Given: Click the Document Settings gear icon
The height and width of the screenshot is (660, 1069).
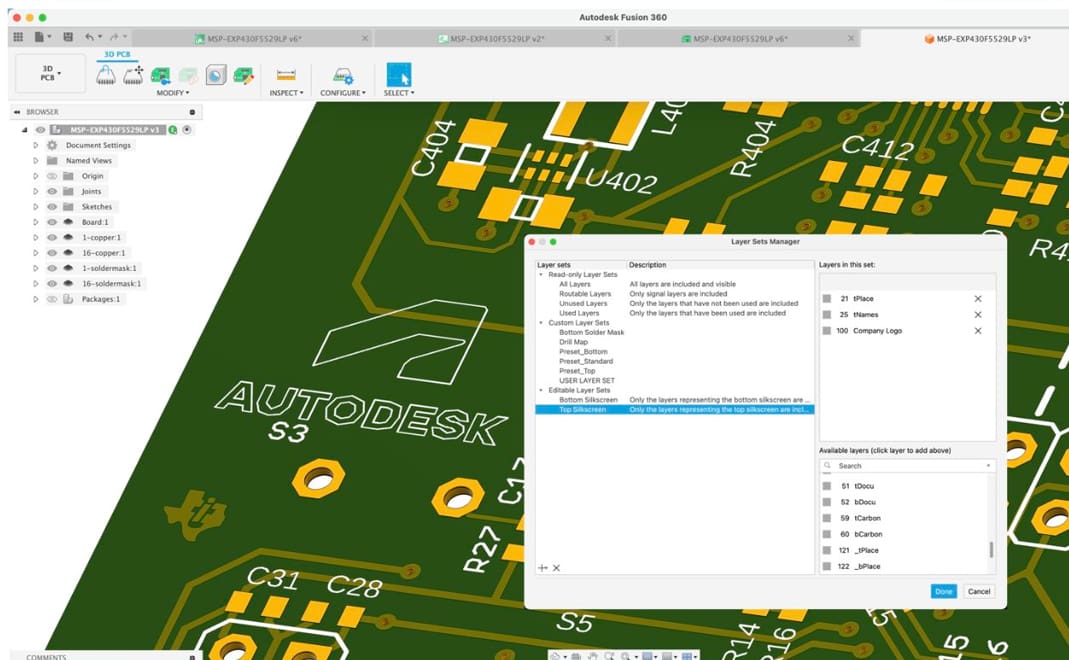Looking at the screenshot, I should point(52,145).
